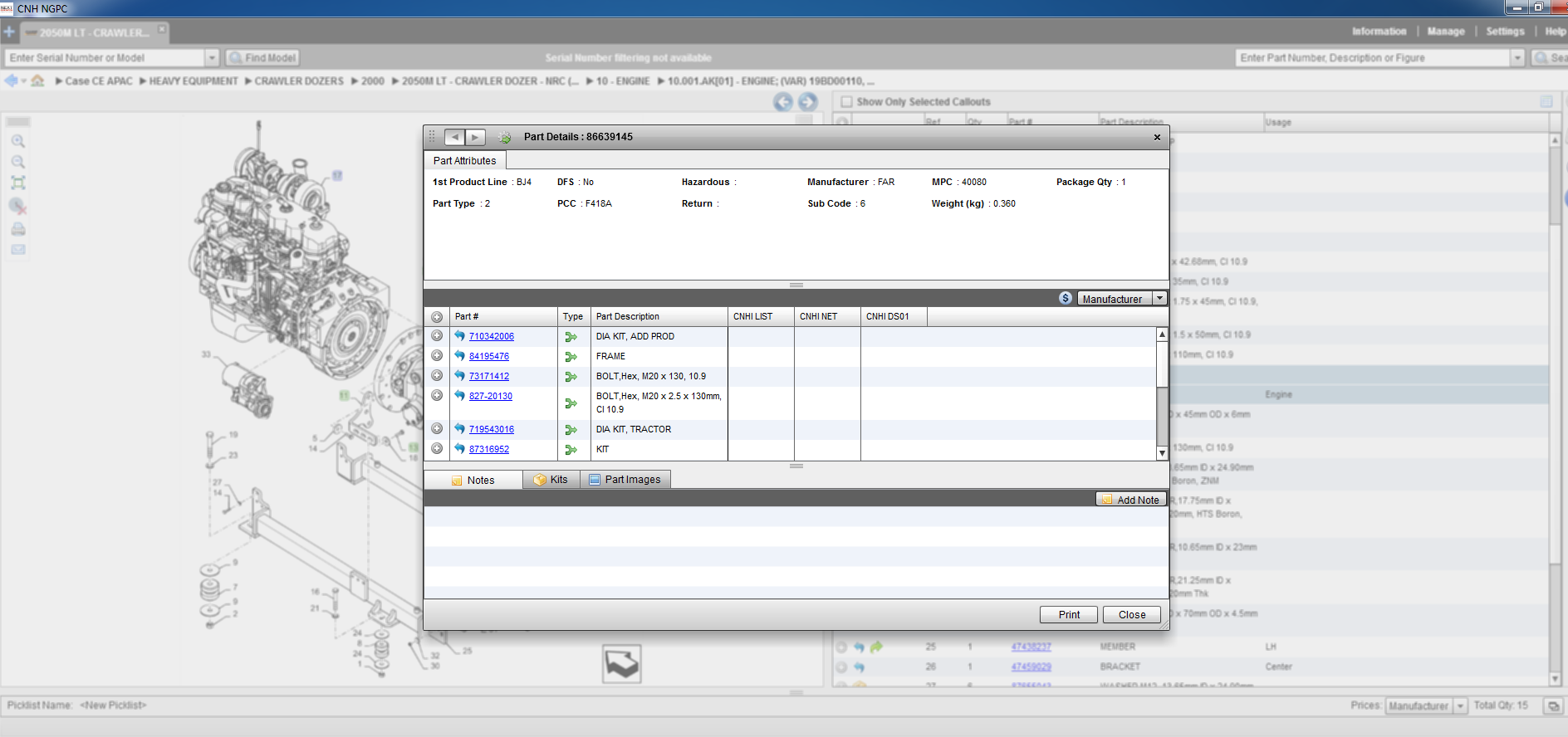Click splitter handle below the Part Attributes pane
This screenshot has width=1568, height=737.
click(796, 285)
